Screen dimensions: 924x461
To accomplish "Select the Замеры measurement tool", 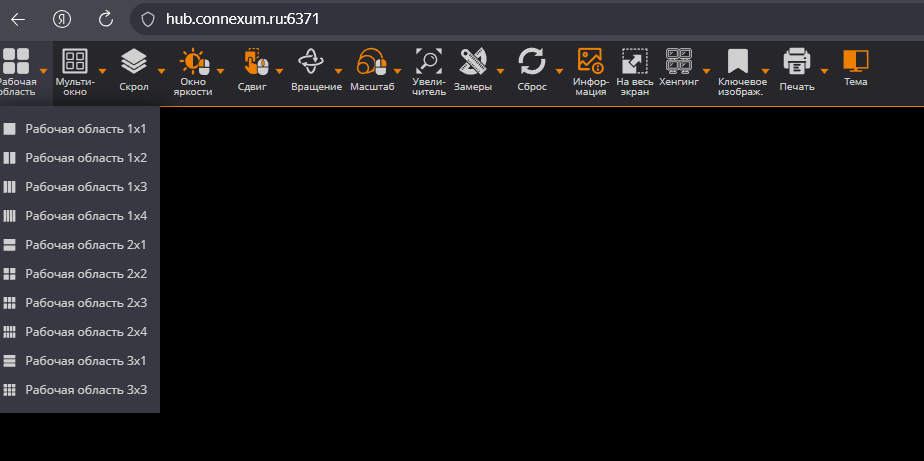I will (x=473, y=61).
